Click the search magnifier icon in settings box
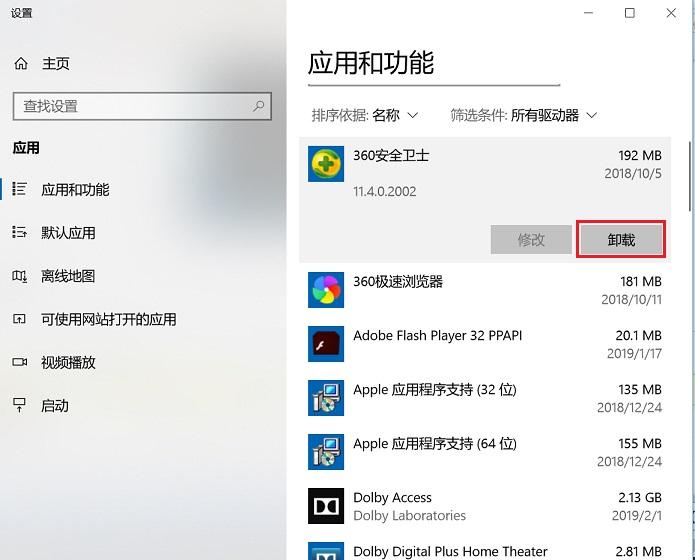 click(x=258, y=106)
